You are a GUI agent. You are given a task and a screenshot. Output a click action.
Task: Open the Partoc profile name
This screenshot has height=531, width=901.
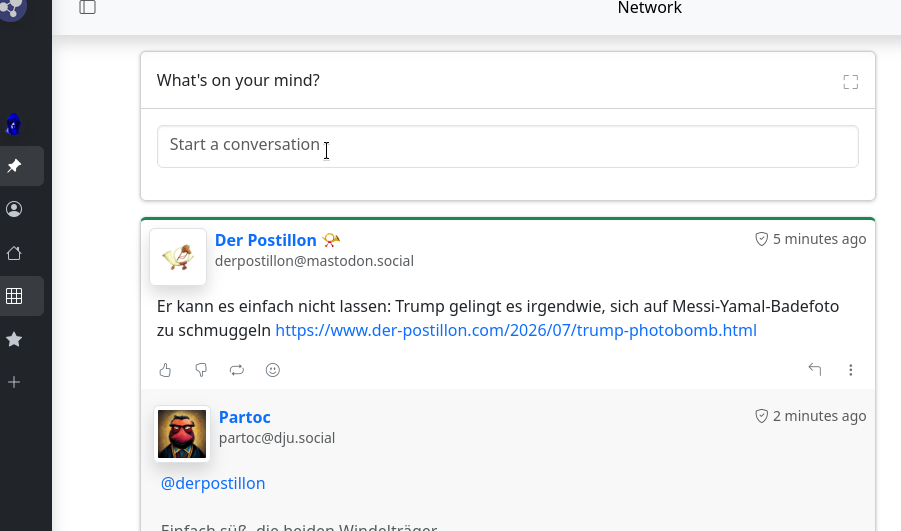pyautogui.click(x=245, y=417)
